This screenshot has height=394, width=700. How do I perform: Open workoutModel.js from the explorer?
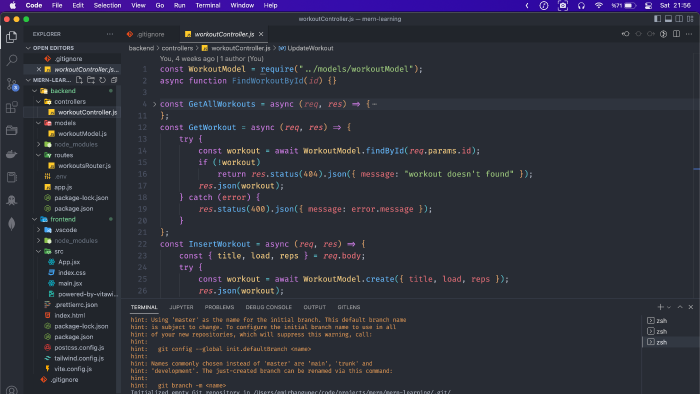(x=82, y=133)
